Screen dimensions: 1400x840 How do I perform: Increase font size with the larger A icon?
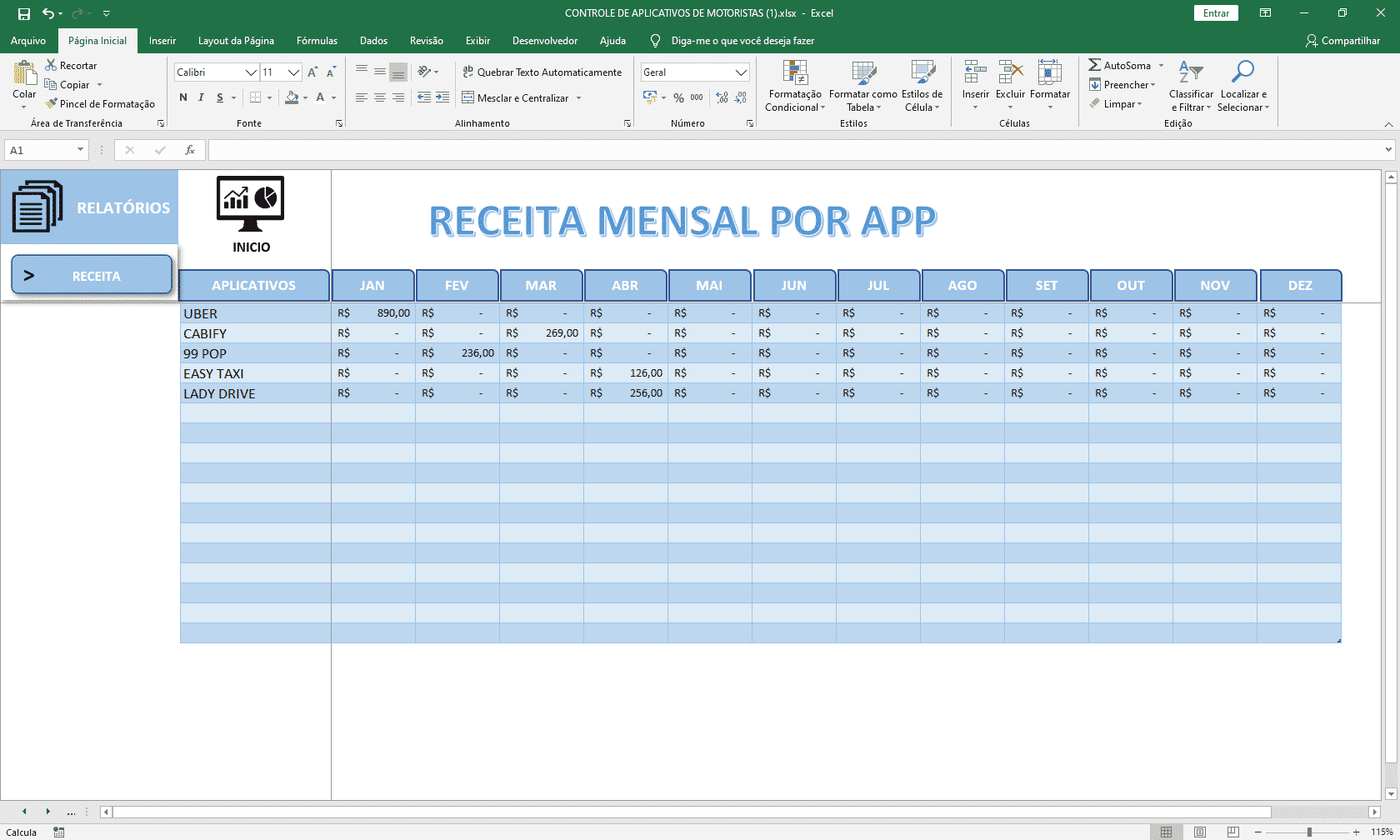point(312,72)
